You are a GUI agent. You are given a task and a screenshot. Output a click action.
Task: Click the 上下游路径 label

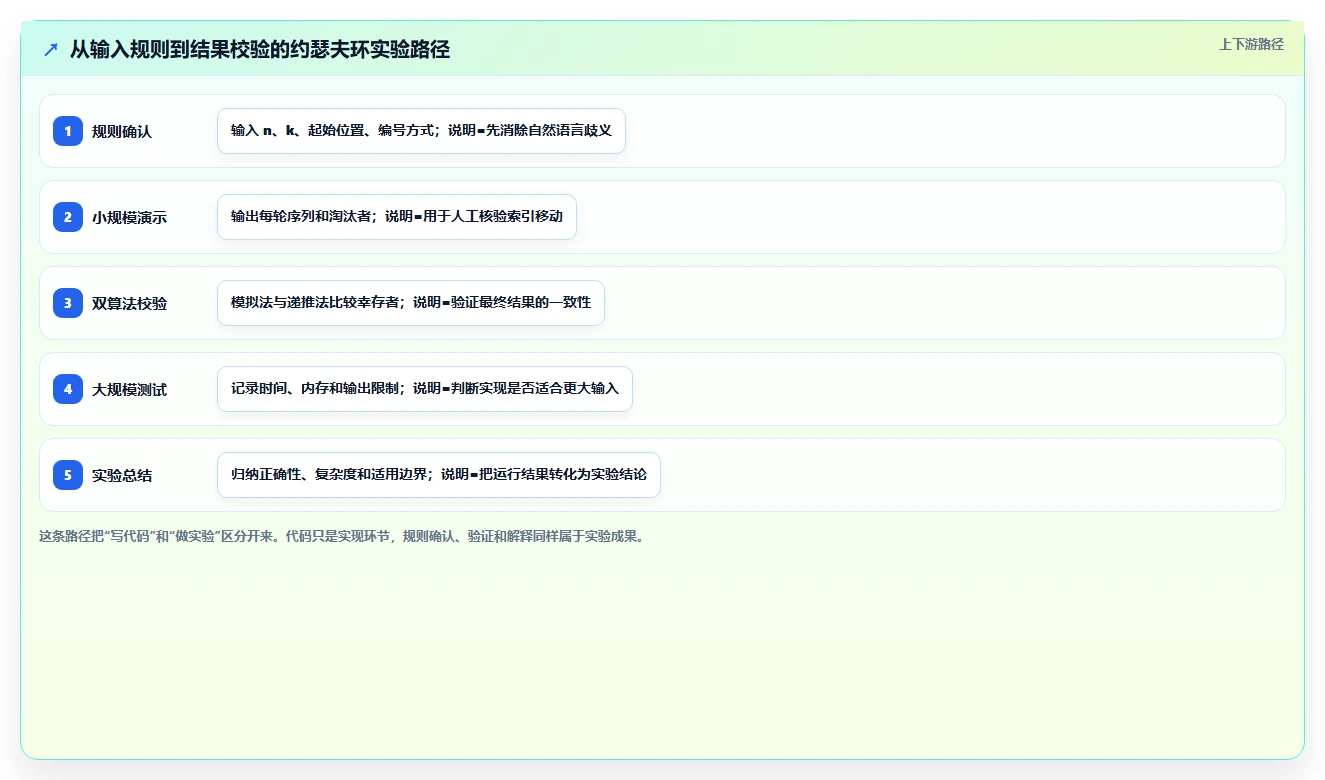click(1251, 44)
